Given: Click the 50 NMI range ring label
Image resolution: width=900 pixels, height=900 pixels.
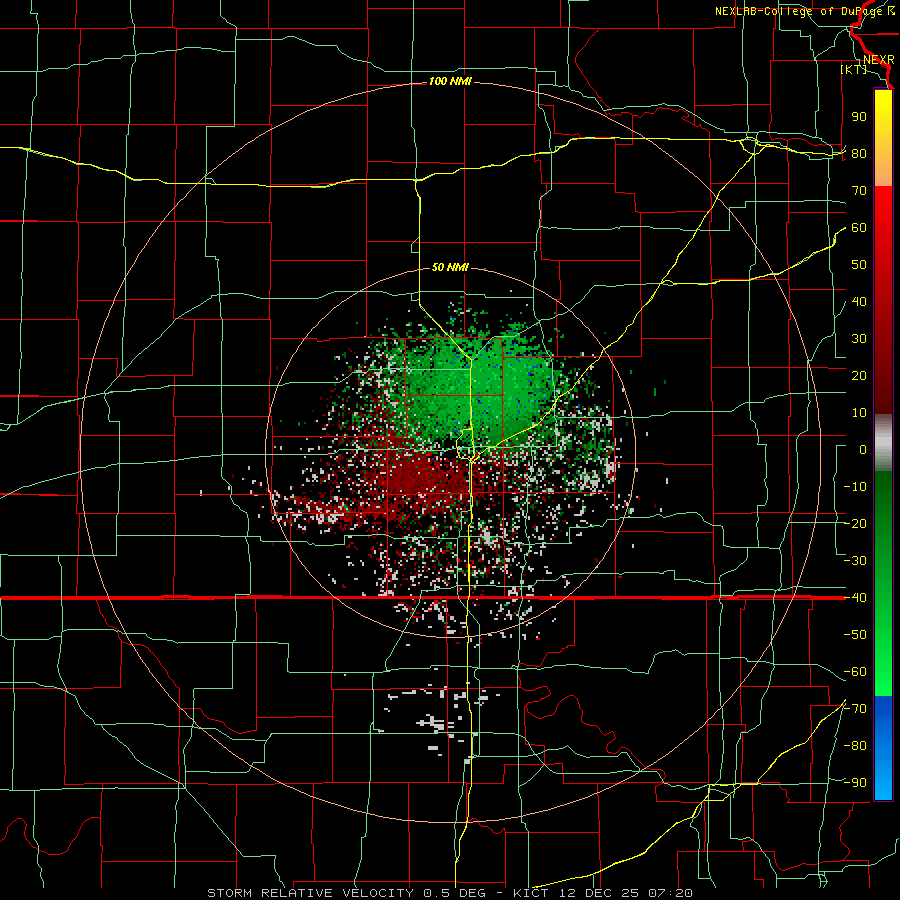Looking at the screenshot, I should [450, 267].
